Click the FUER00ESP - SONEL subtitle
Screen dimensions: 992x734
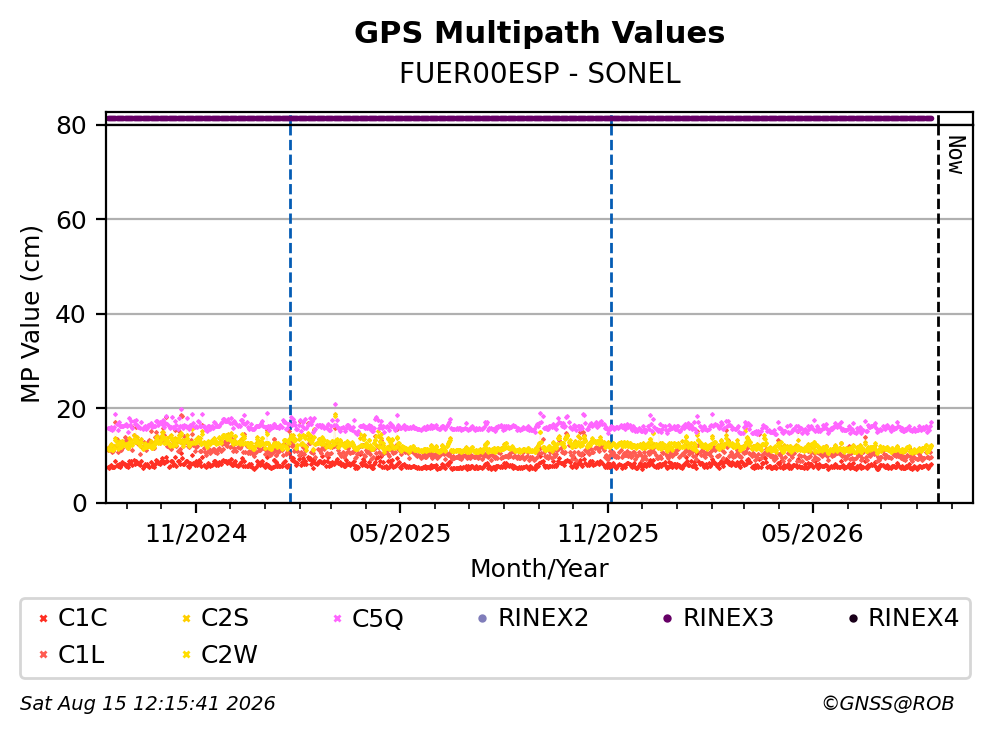tap(540, 74)
